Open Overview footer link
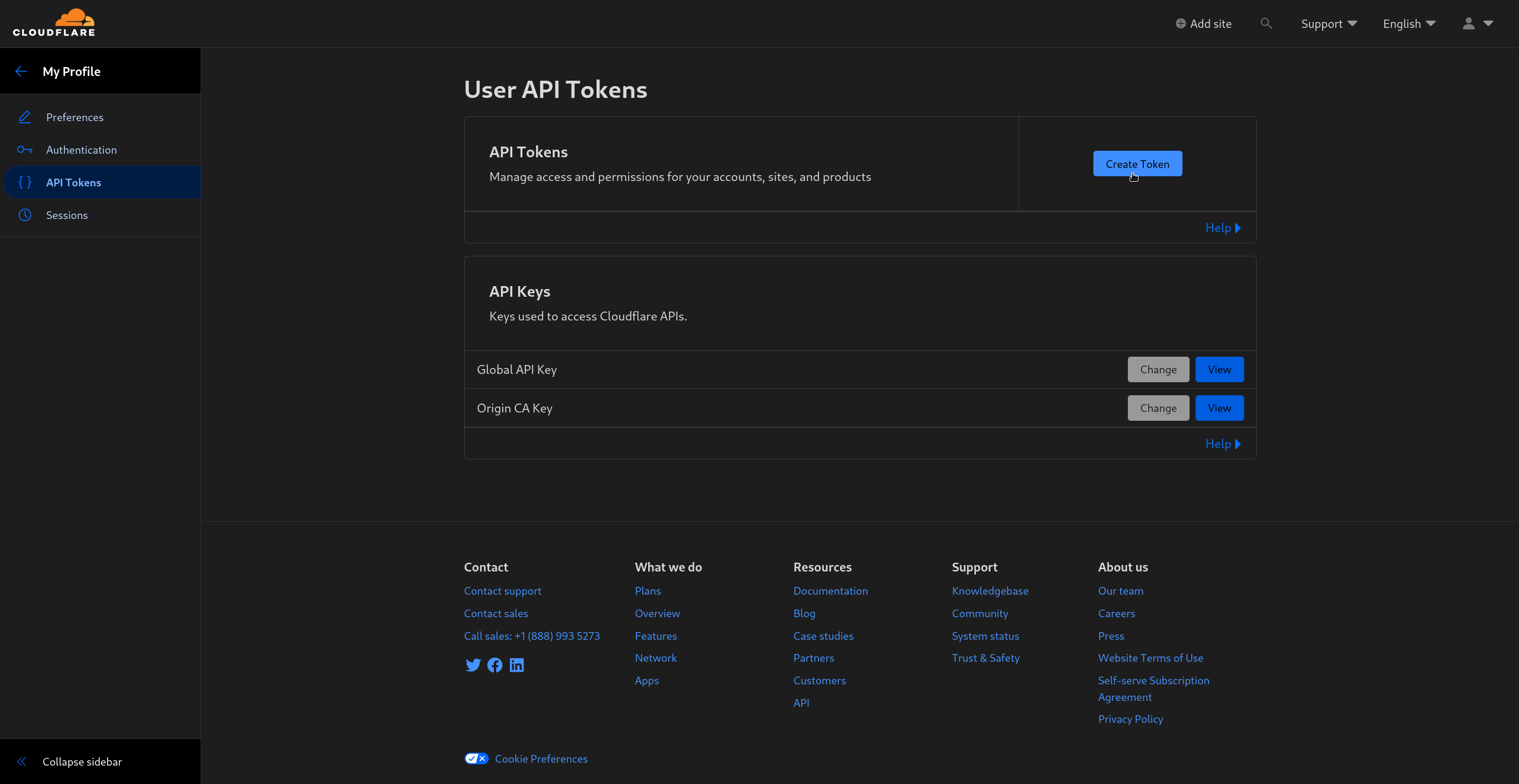 pyautogui.click(x=657, y=613)
